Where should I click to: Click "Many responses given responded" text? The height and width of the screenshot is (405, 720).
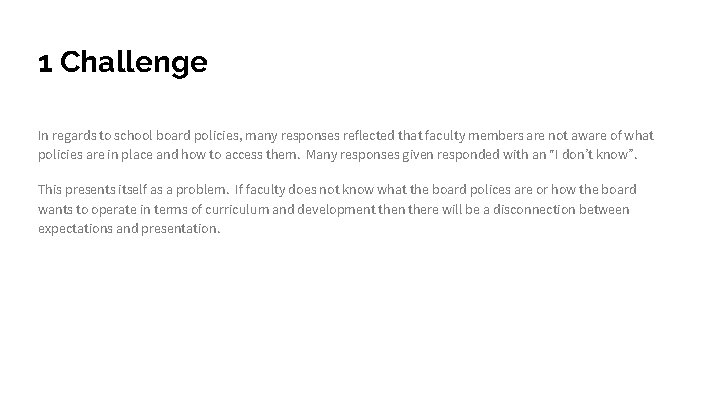(394, 155)
